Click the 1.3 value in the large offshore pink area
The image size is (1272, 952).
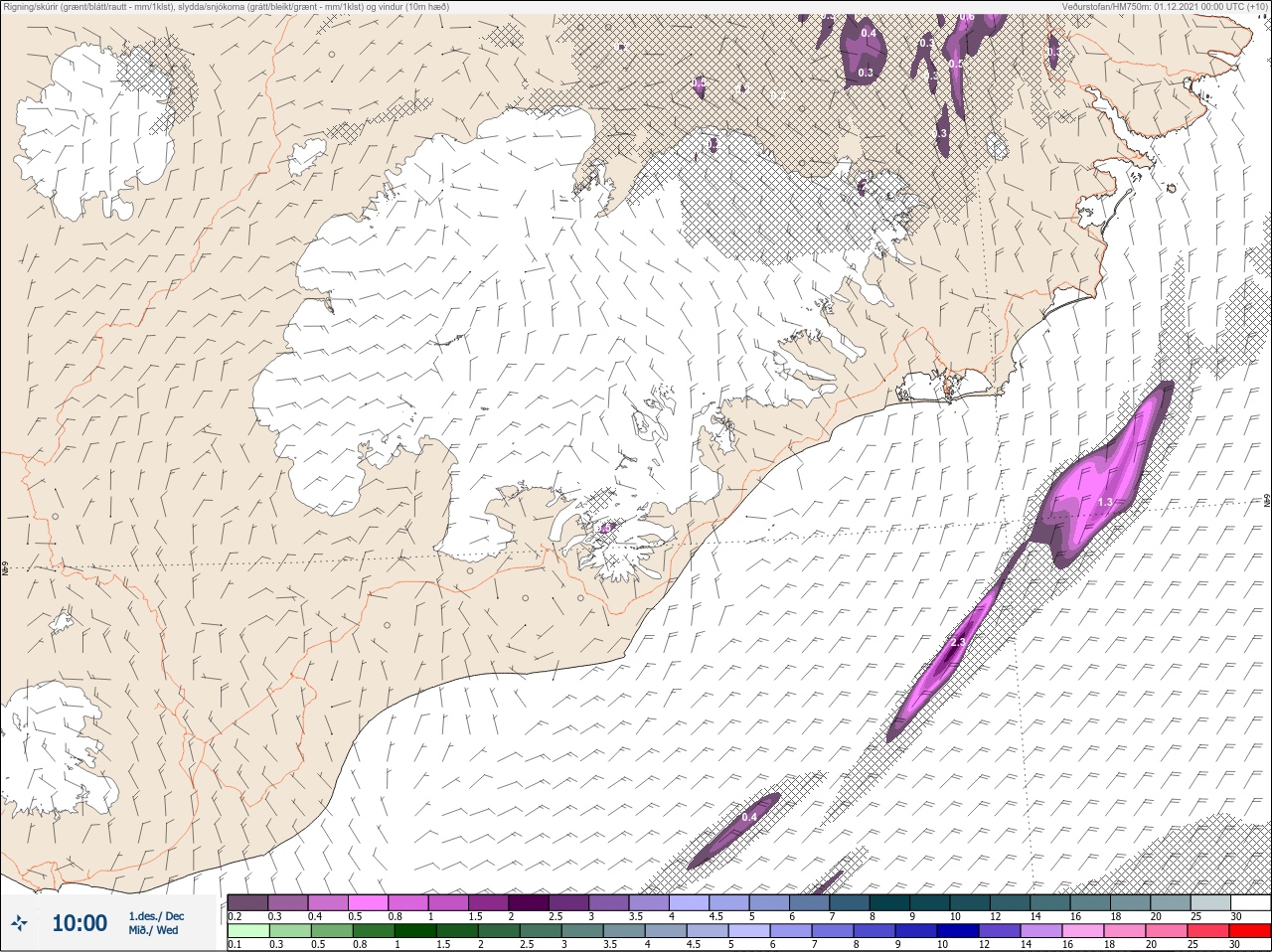click(1105, 503)
